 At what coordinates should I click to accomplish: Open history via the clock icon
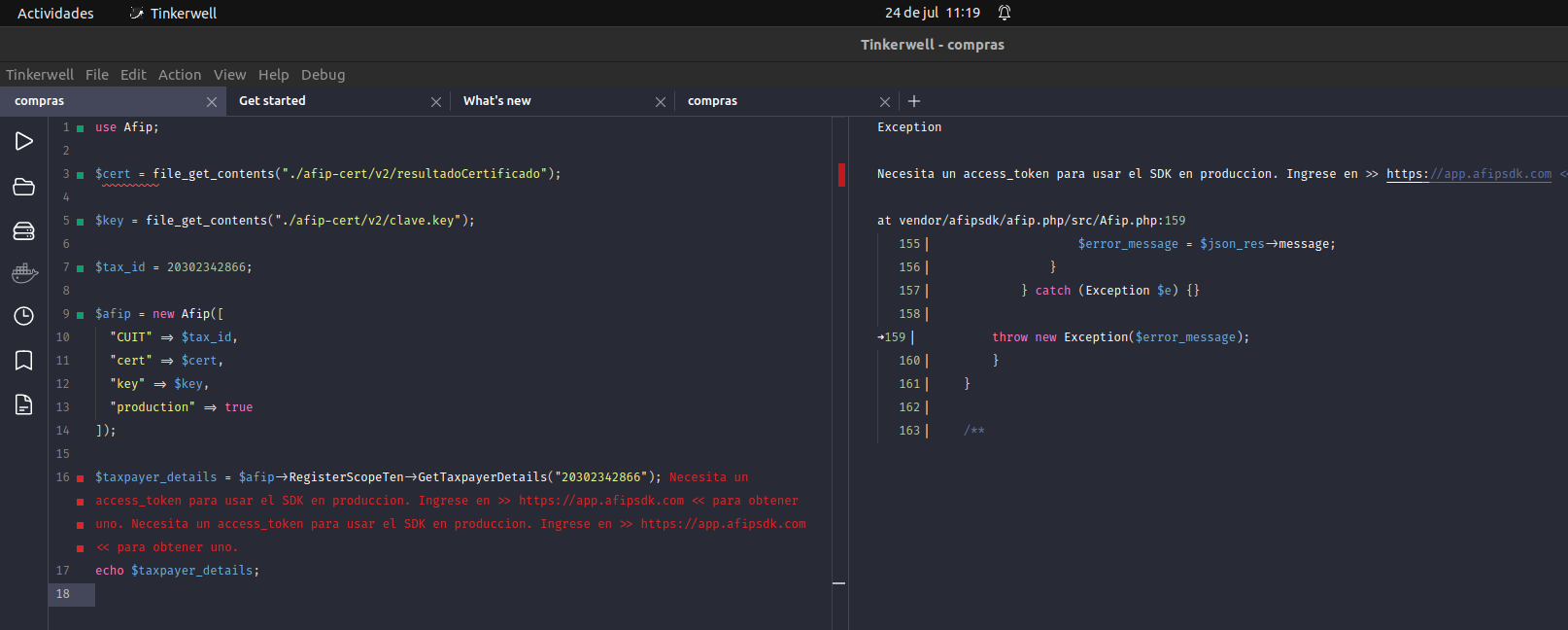[24, 316]
